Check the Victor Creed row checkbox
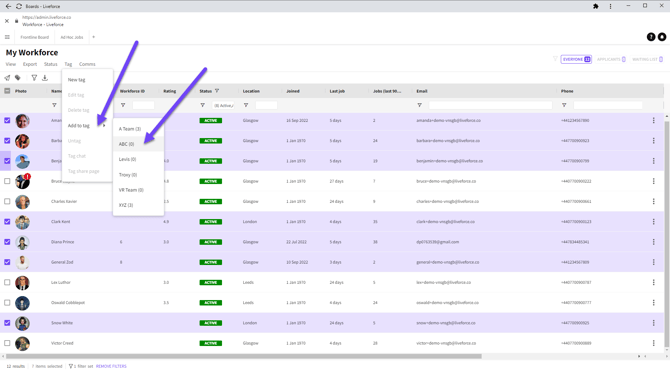Viewport: 670px width, 372px height. [x=7, y=343]
